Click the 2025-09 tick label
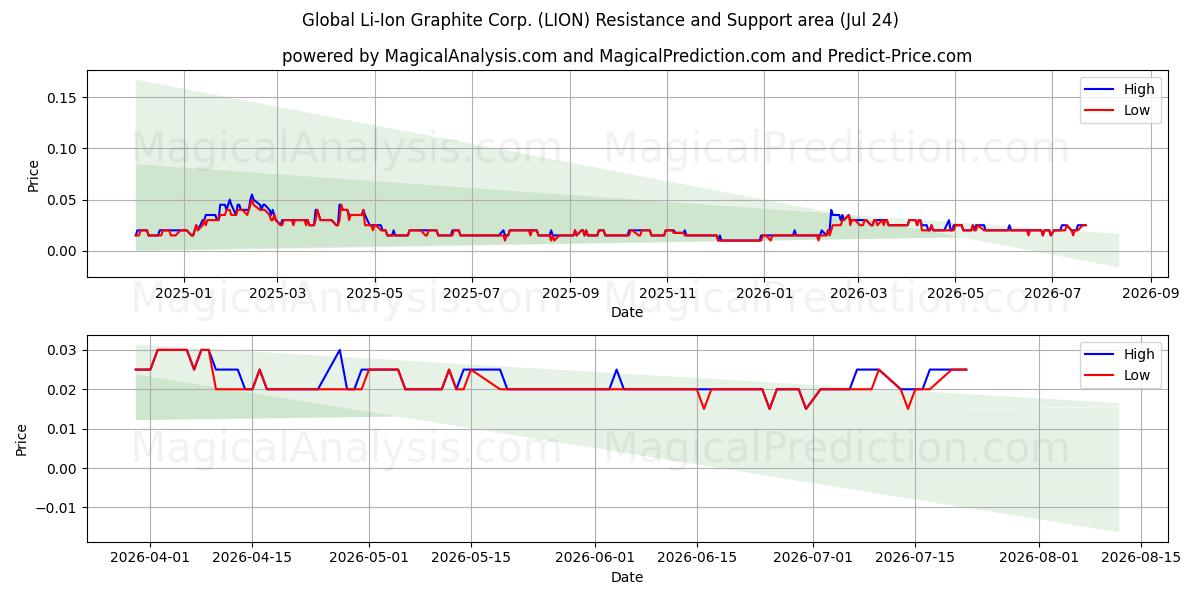The width and height of the screenshot is (1200, 600). [570, 293]
